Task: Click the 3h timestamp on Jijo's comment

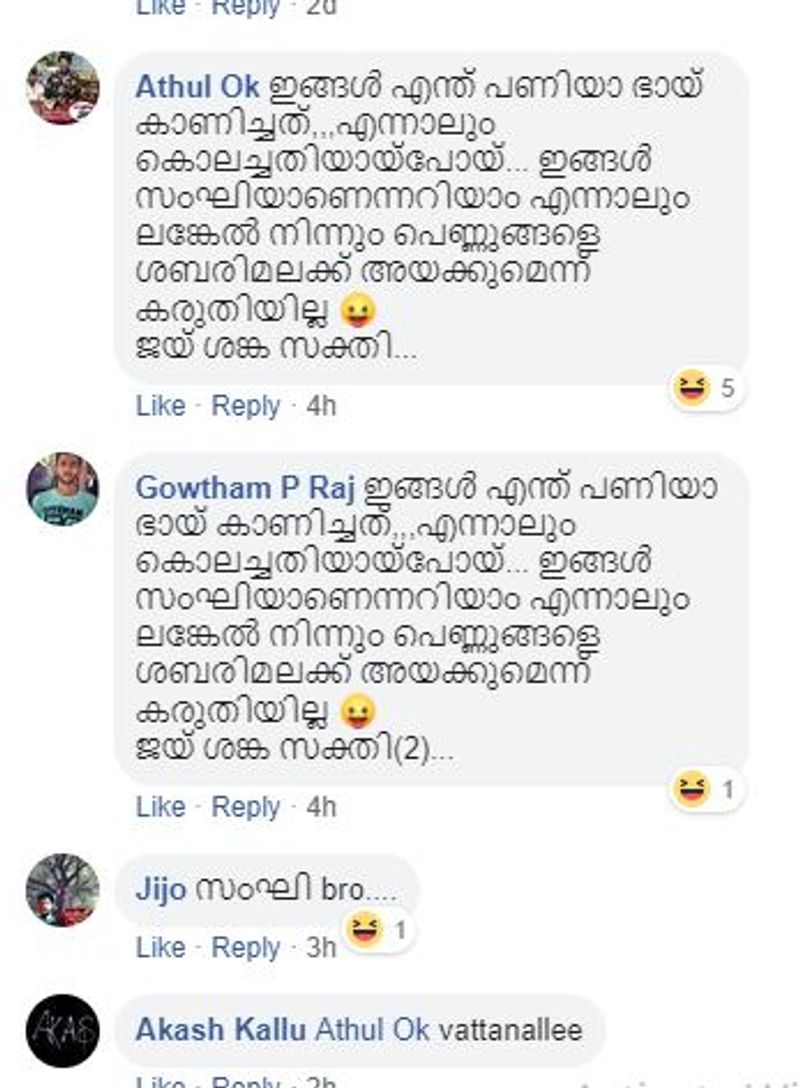Action: [321, 947]
